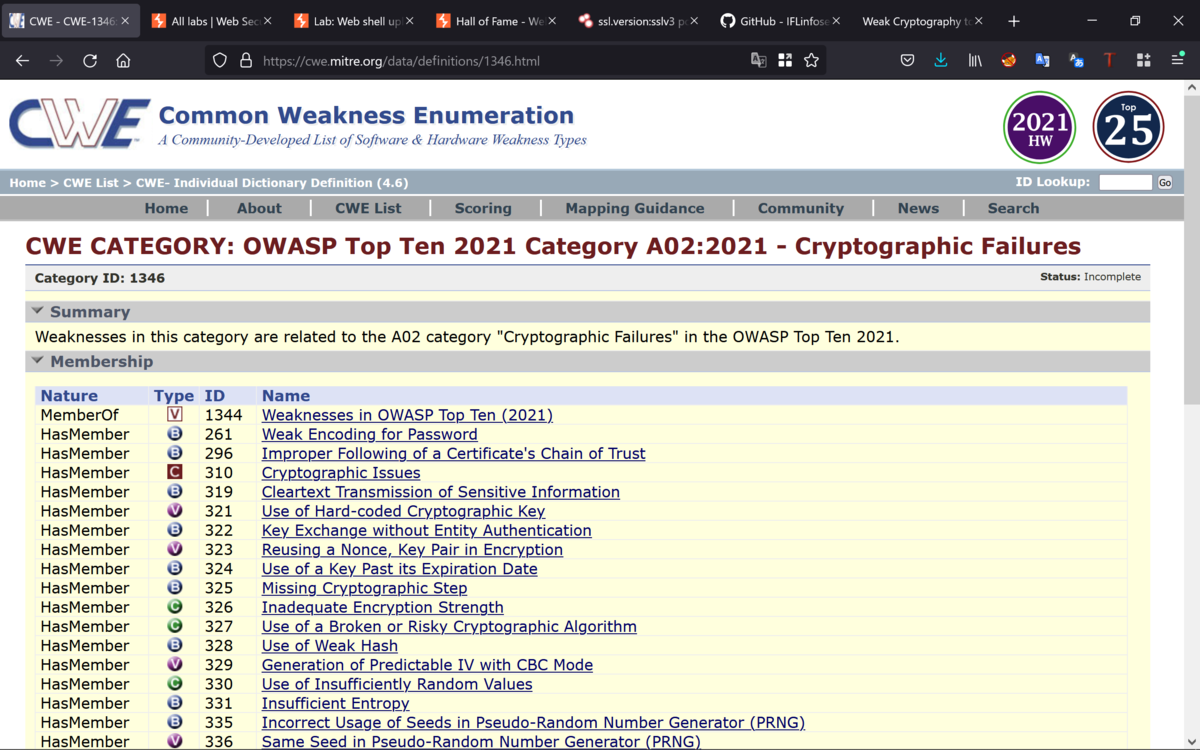This screenshot has height=750, width=1200.
Task: Open the blue Google Translate extension
Action: [x=1042, y=61]
